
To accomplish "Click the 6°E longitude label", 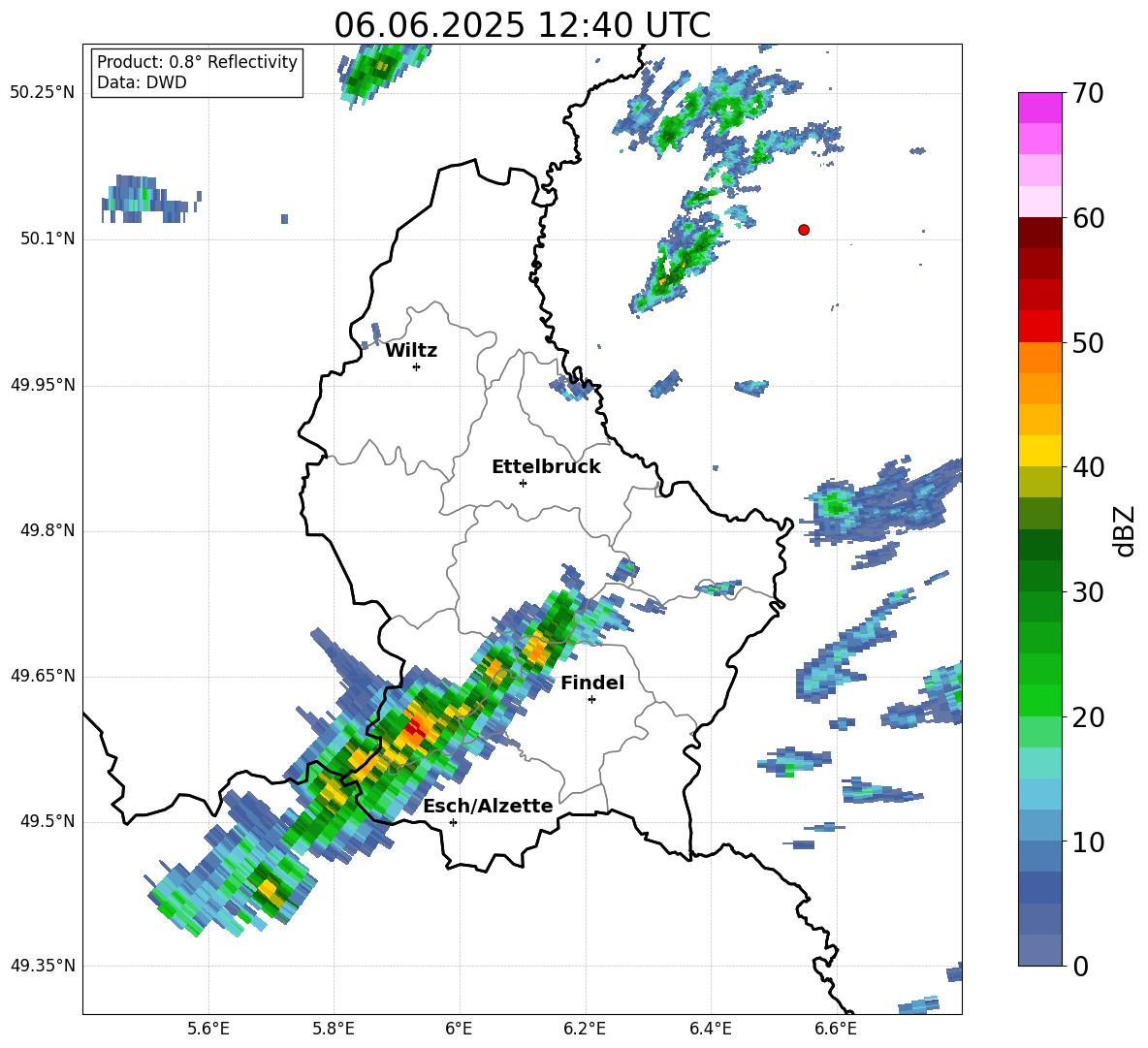I will pyautogui.click(x=459, y=1029).
